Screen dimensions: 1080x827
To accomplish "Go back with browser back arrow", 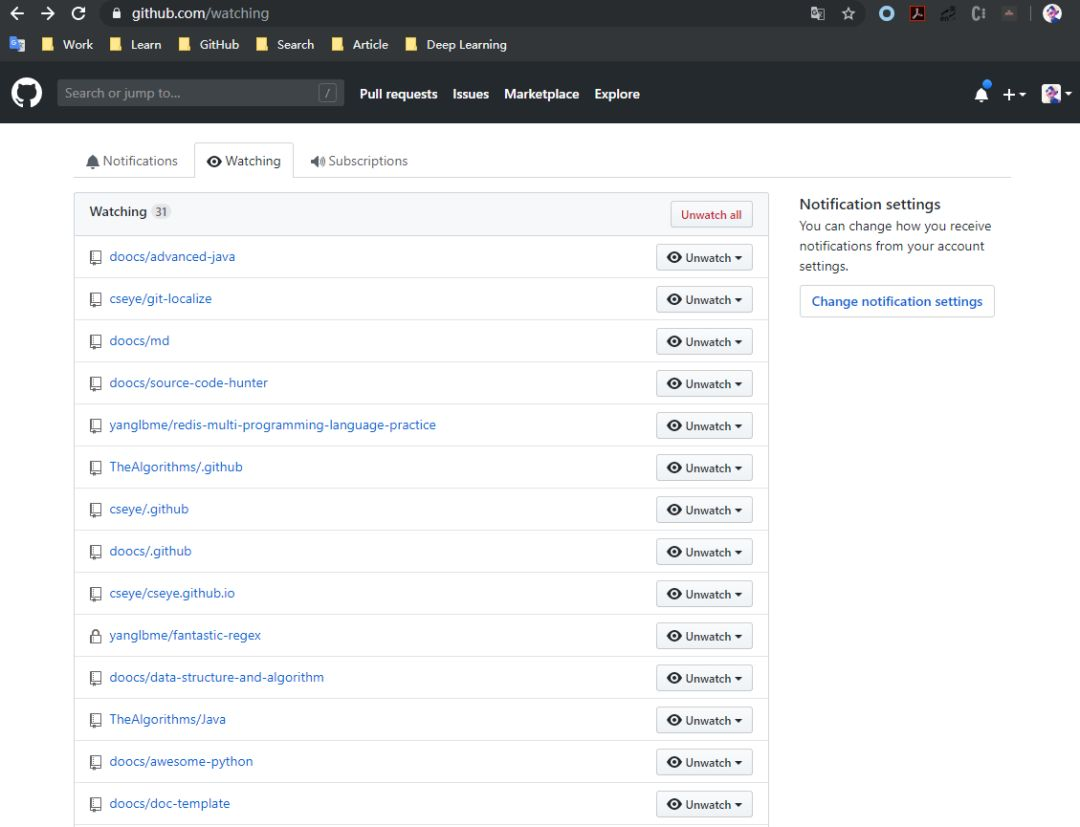I will 17,13.
